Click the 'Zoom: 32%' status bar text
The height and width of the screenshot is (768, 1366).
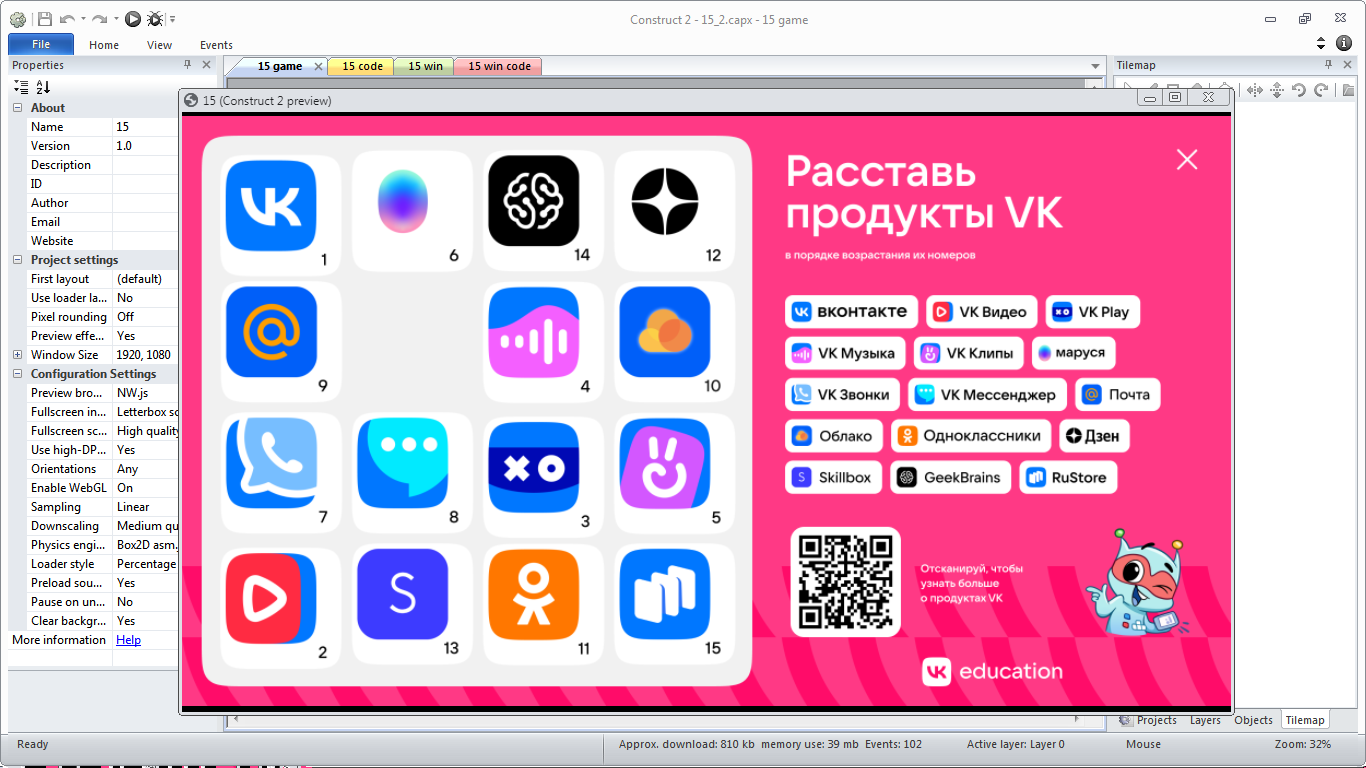(x=1303, y=744)
